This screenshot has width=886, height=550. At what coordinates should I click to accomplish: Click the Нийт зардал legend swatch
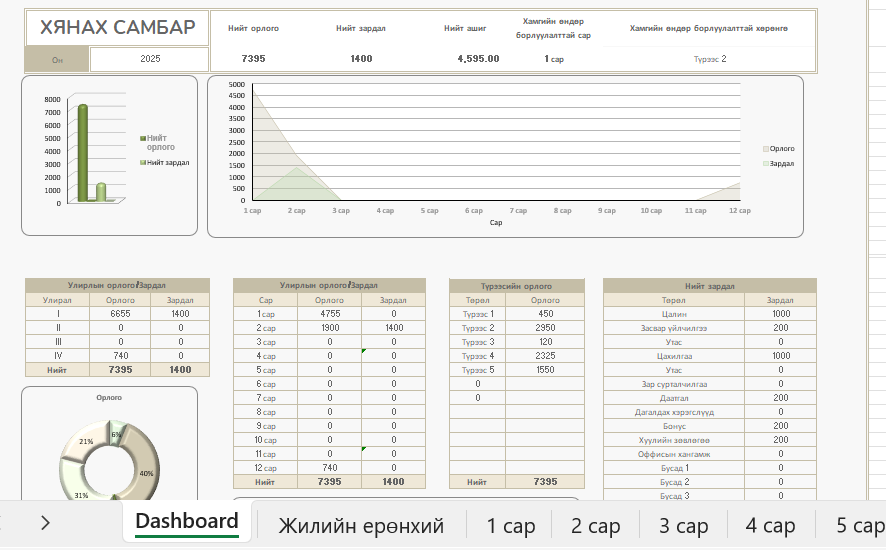[x=143, y=162]
